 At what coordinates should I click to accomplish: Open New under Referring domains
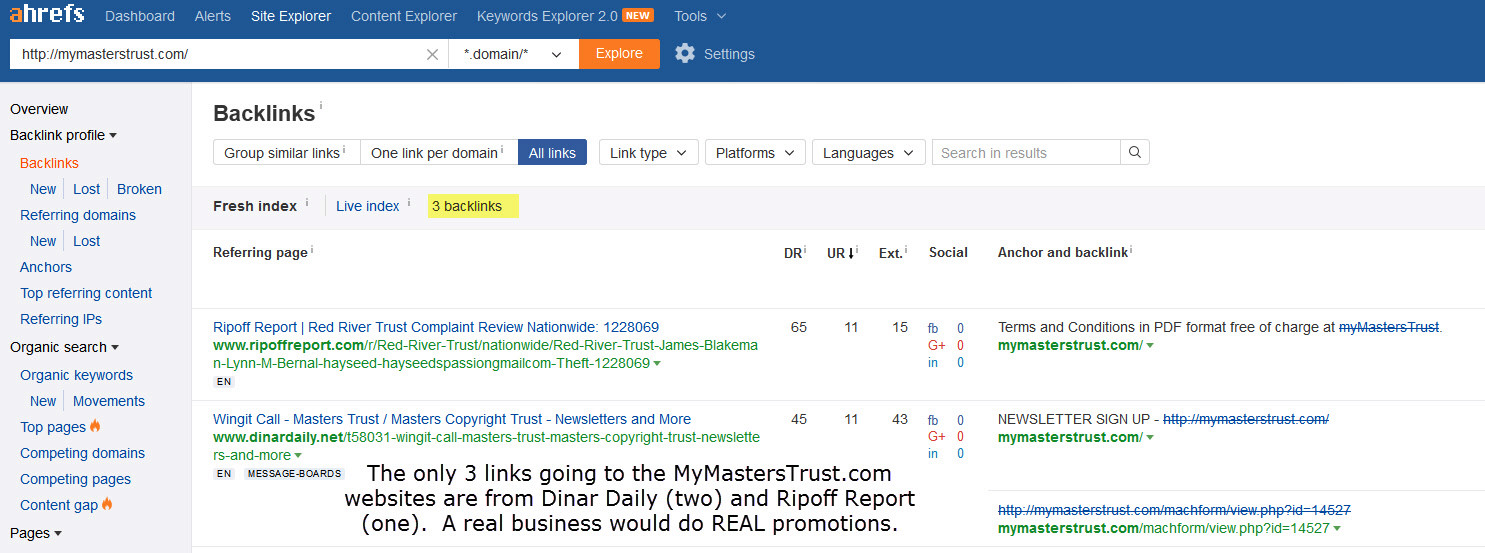pyautogui.click(x=43, y=241)
